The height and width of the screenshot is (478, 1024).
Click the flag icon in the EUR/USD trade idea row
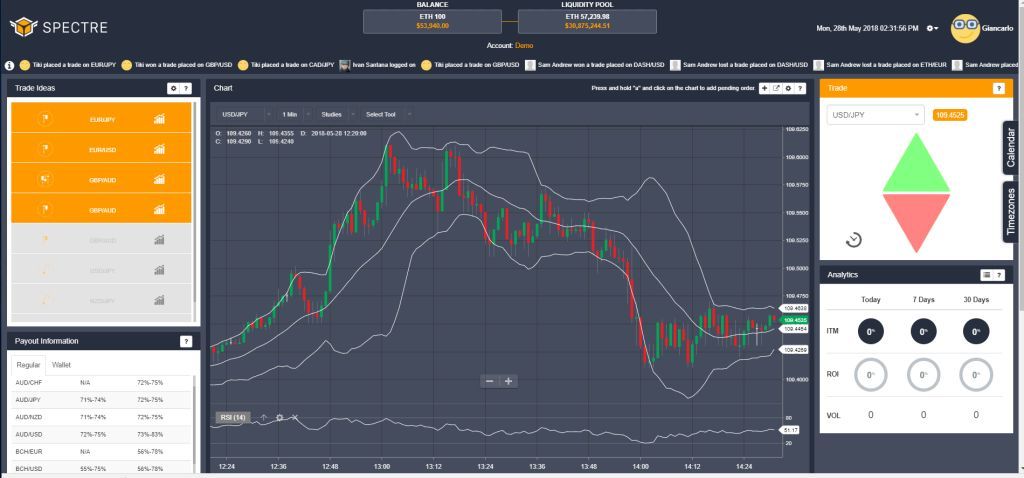click(x=45, y=150)
